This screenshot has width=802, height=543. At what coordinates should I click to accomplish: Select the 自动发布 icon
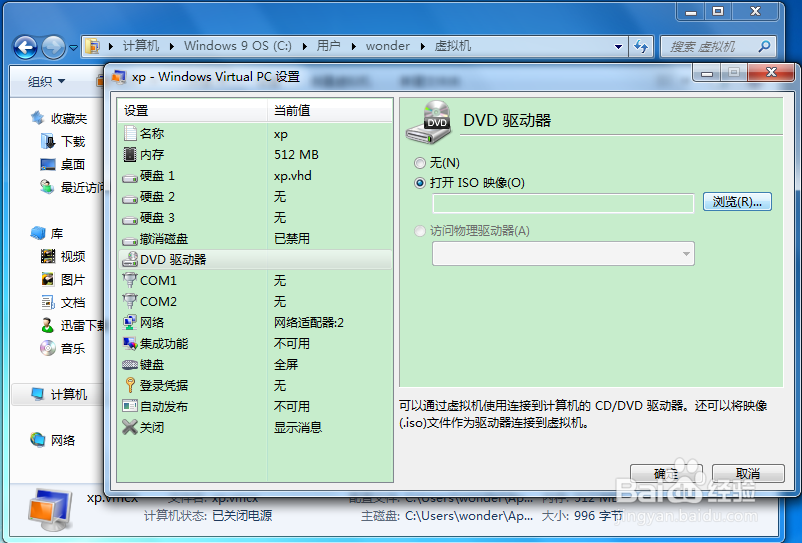(130, 406)
